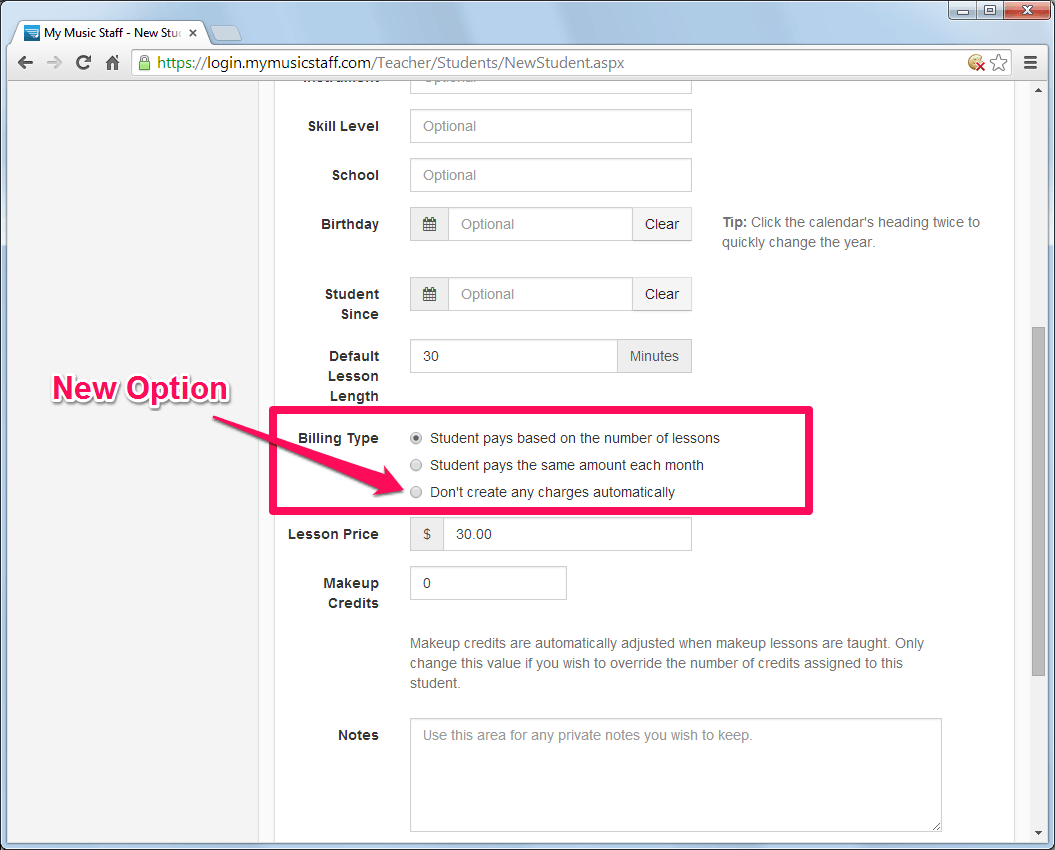1055x850 pixels.
Task: Click the dollar sign prefix on Lesson Price
Action: pos(427,534)
